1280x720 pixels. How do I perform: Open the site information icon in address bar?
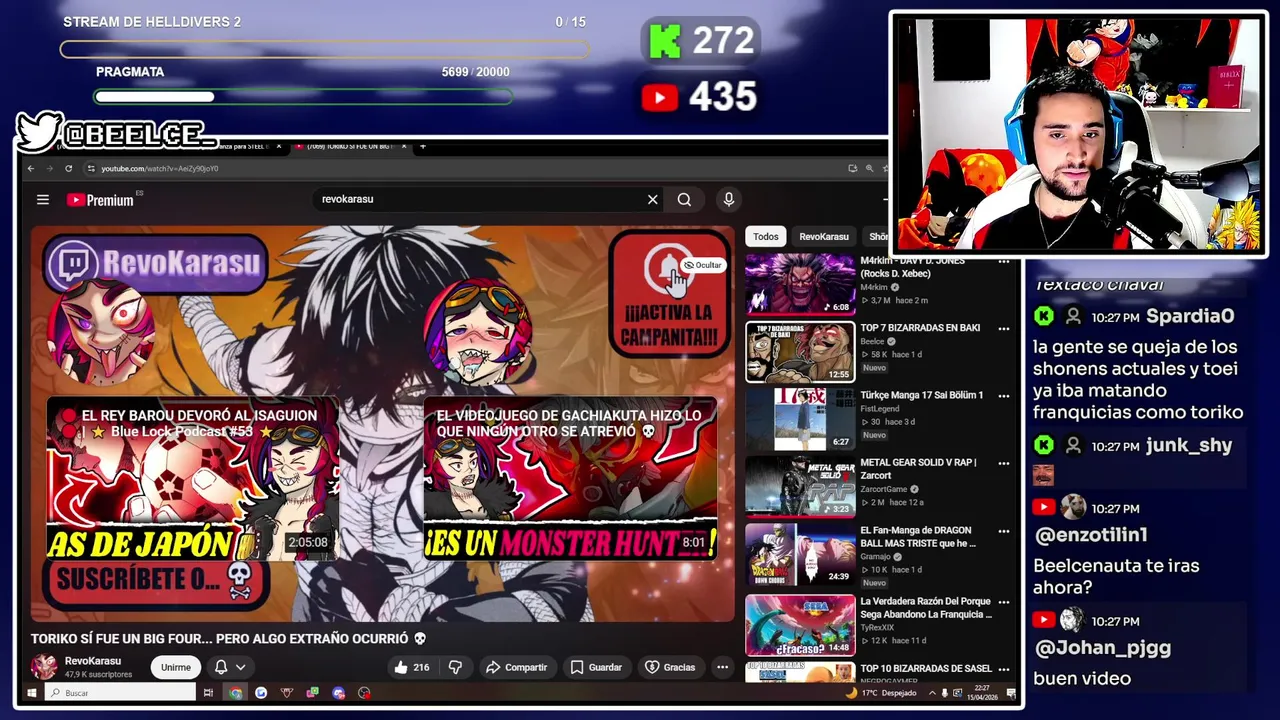click(x=91, y=168)
